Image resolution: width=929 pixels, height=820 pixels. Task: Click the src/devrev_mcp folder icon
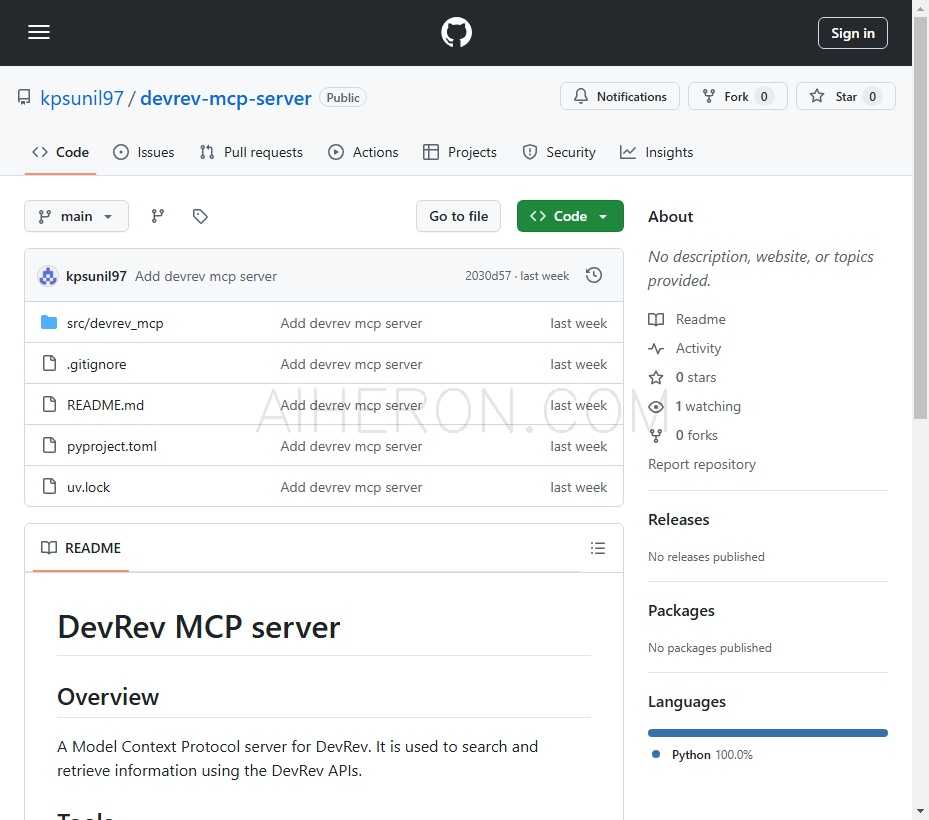click(x=49, y=322)
